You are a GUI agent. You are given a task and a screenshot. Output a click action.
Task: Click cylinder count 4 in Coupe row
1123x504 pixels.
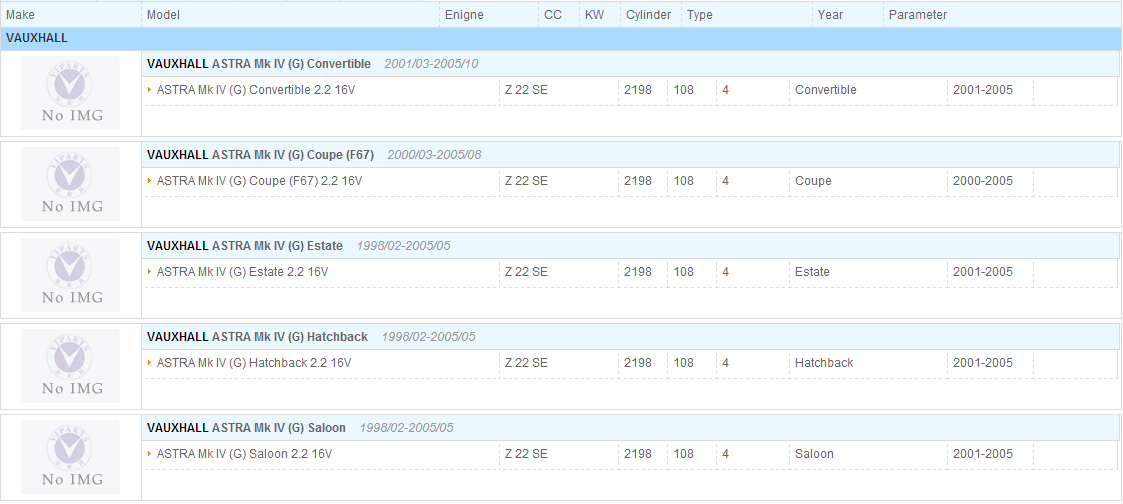pyautogui.click(x=726, y=181)
